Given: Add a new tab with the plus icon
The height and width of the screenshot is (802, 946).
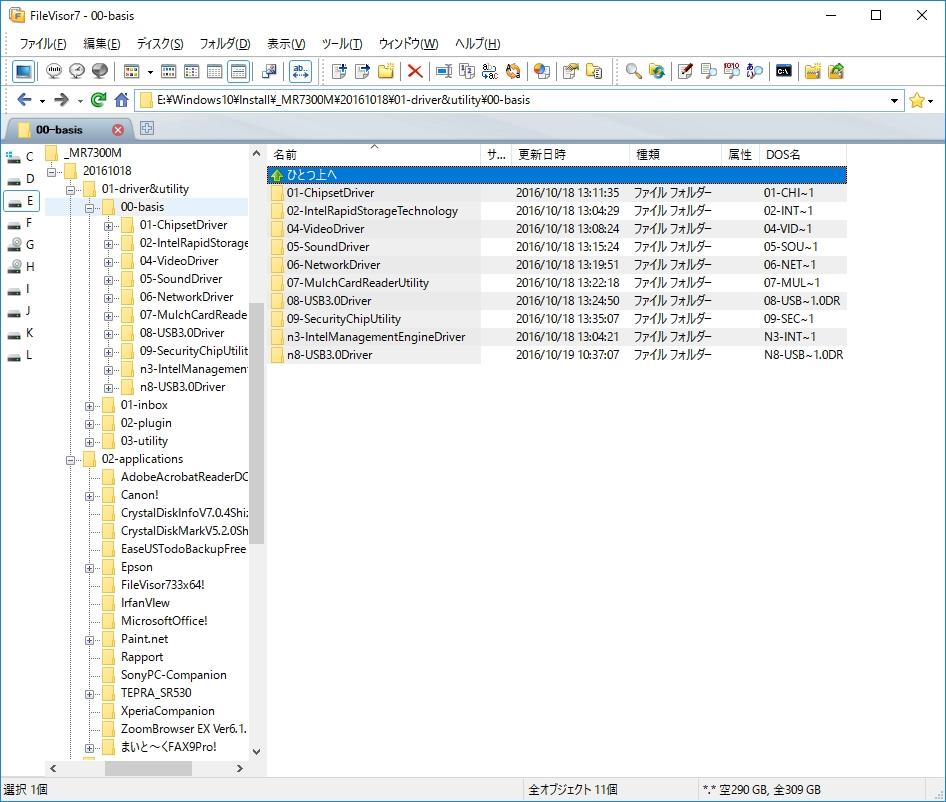Looking at the screenshot, I should pyautogui.click(x=147, y=128).
